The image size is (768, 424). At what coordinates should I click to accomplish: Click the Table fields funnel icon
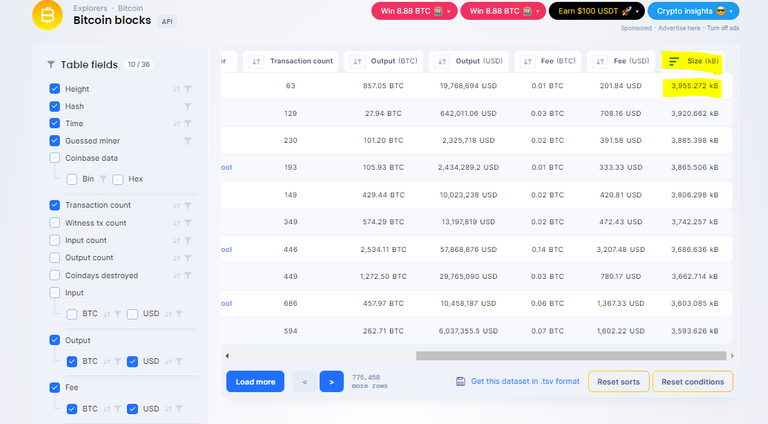click(51, 65)
